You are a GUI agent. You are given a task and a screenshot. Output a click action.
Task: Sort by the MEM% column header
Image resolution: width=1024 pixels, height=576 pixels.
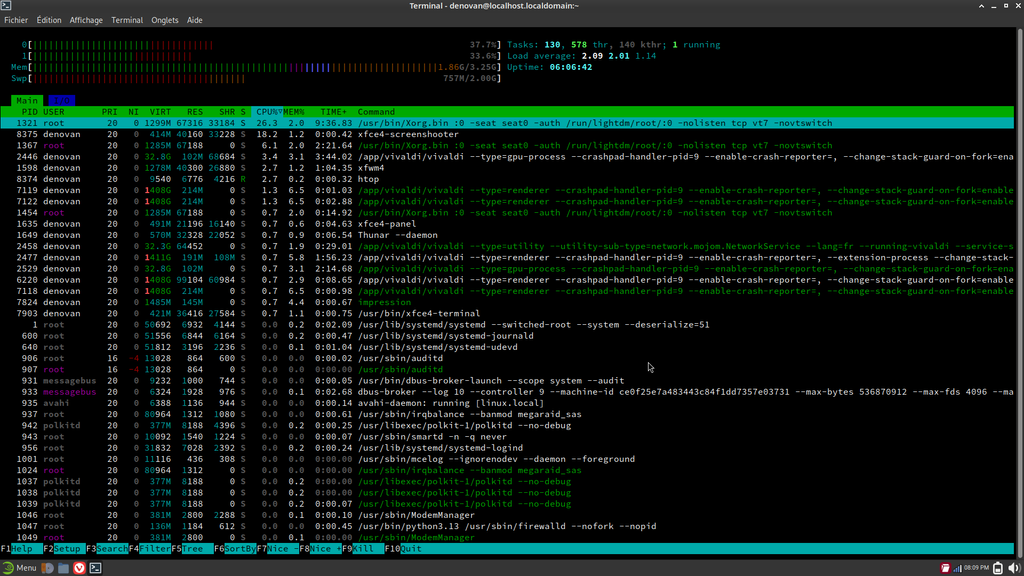[294, 112]
